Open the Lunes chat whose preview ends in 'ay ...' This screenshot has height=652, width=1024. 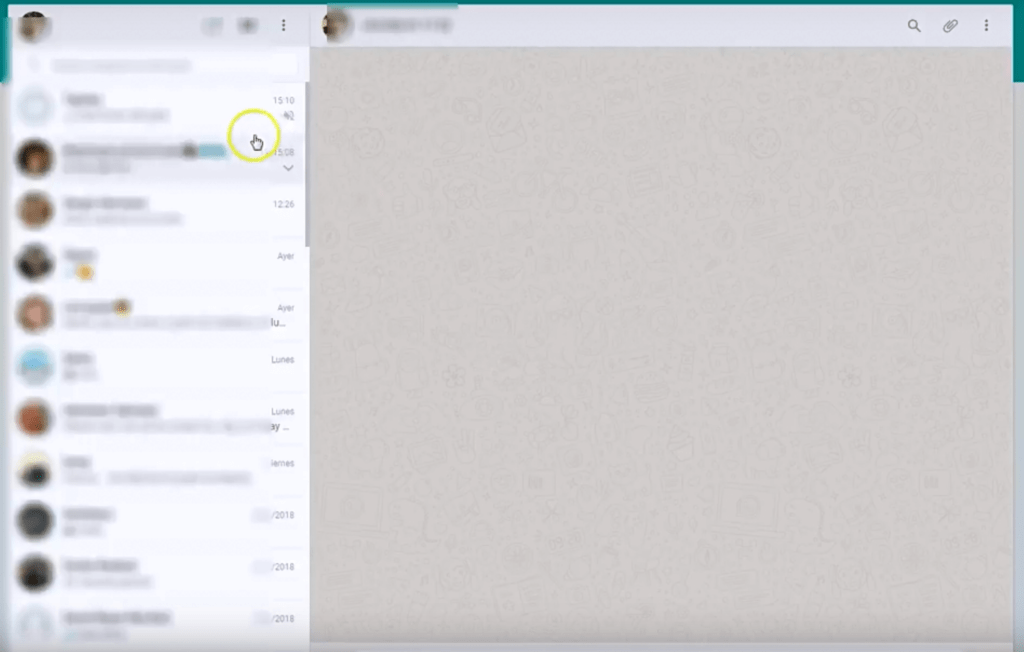click(x=158, y=418)
